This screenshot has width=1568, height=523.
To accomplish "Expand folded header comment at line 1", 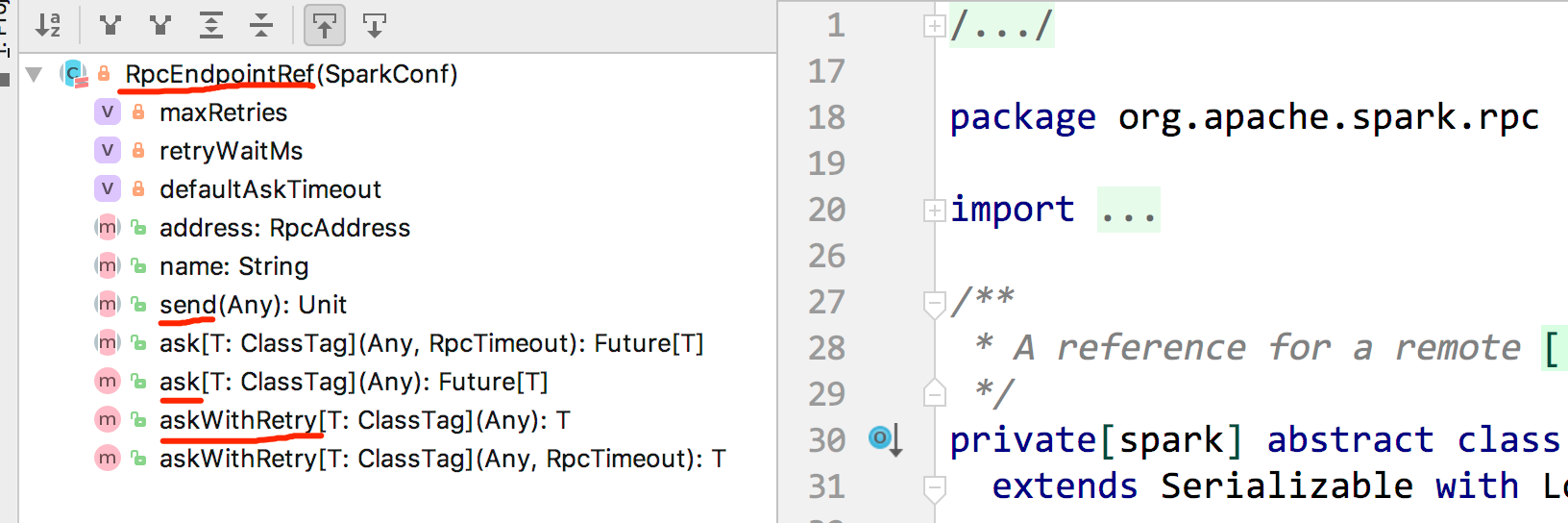I will [x=934, y=26].
